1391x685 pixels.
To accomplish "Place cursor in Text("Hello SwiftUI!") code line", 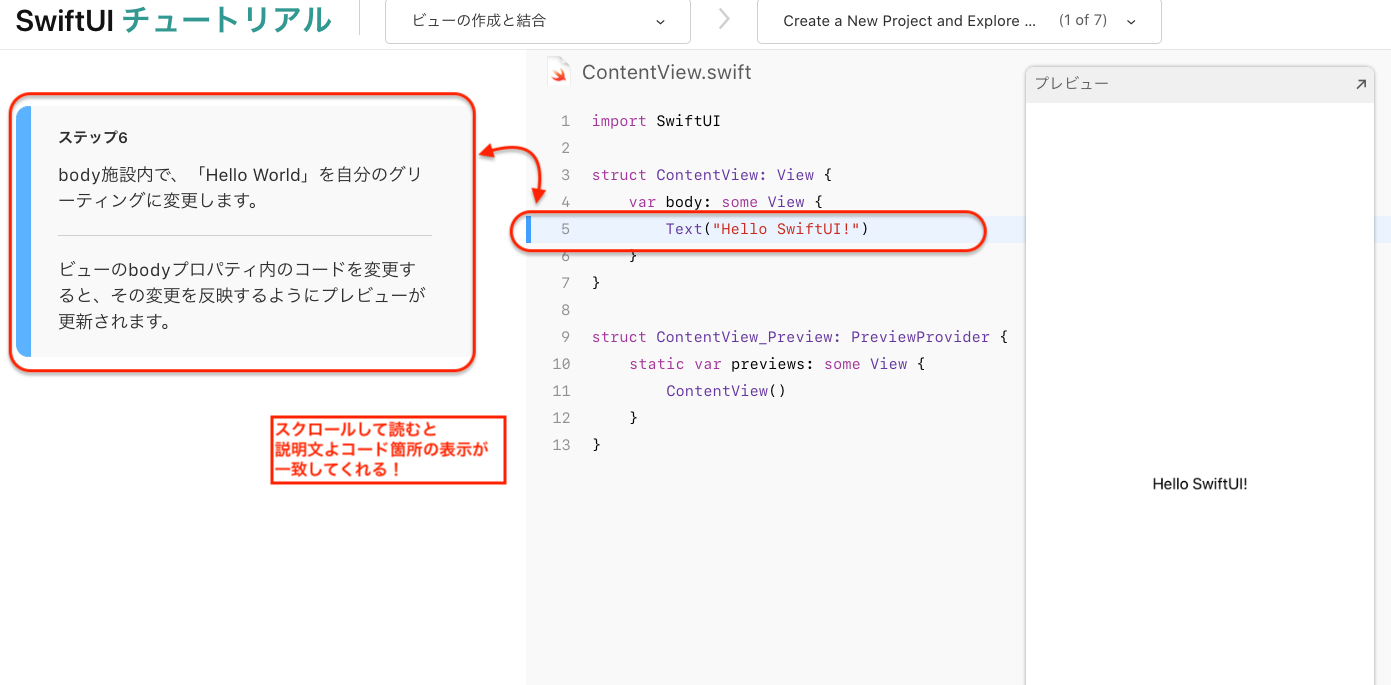I will [x=767, y=229].
